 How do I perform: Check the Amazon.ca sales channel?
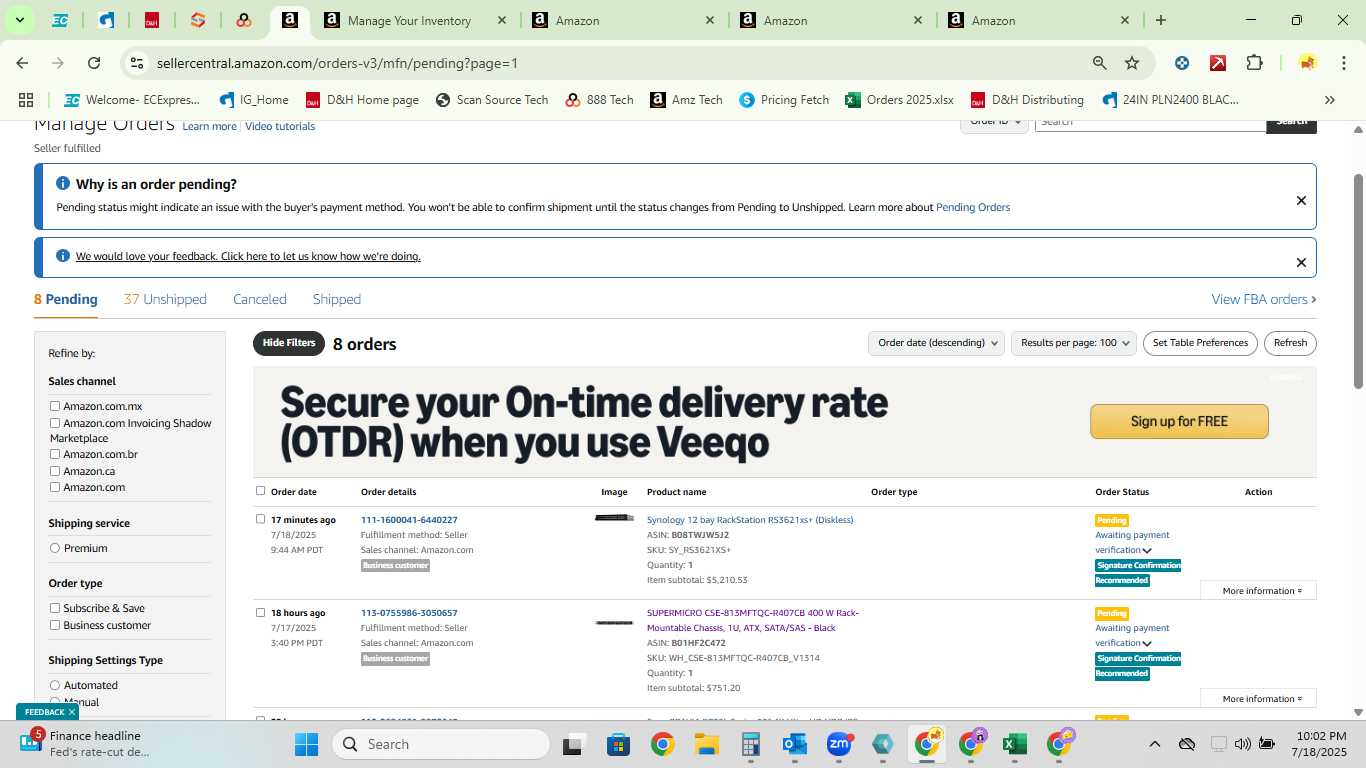click(x=55, y=471)
